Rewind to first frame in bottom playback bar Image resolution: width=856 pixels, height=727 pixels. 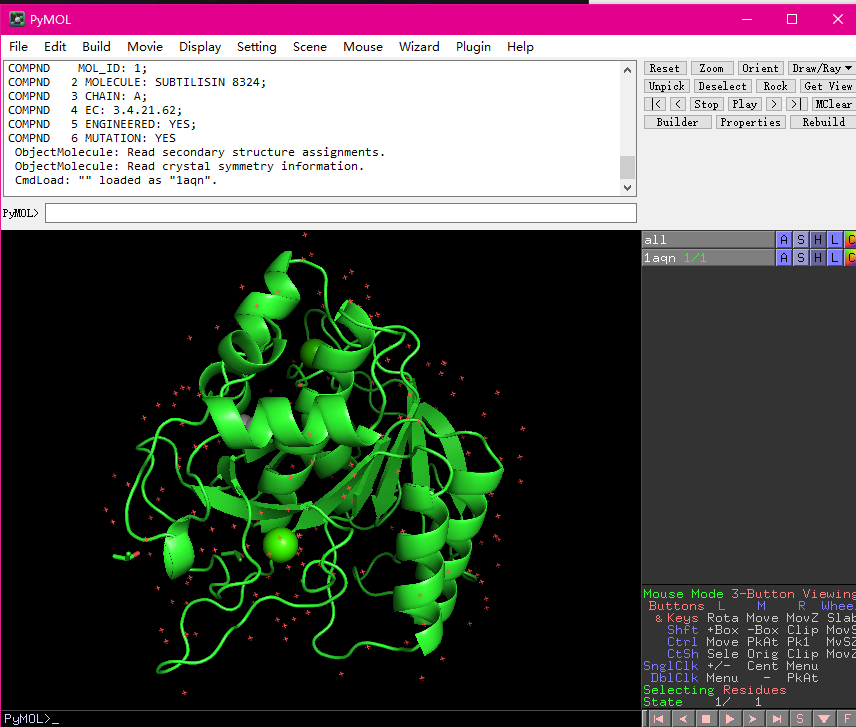coord(658,718)
